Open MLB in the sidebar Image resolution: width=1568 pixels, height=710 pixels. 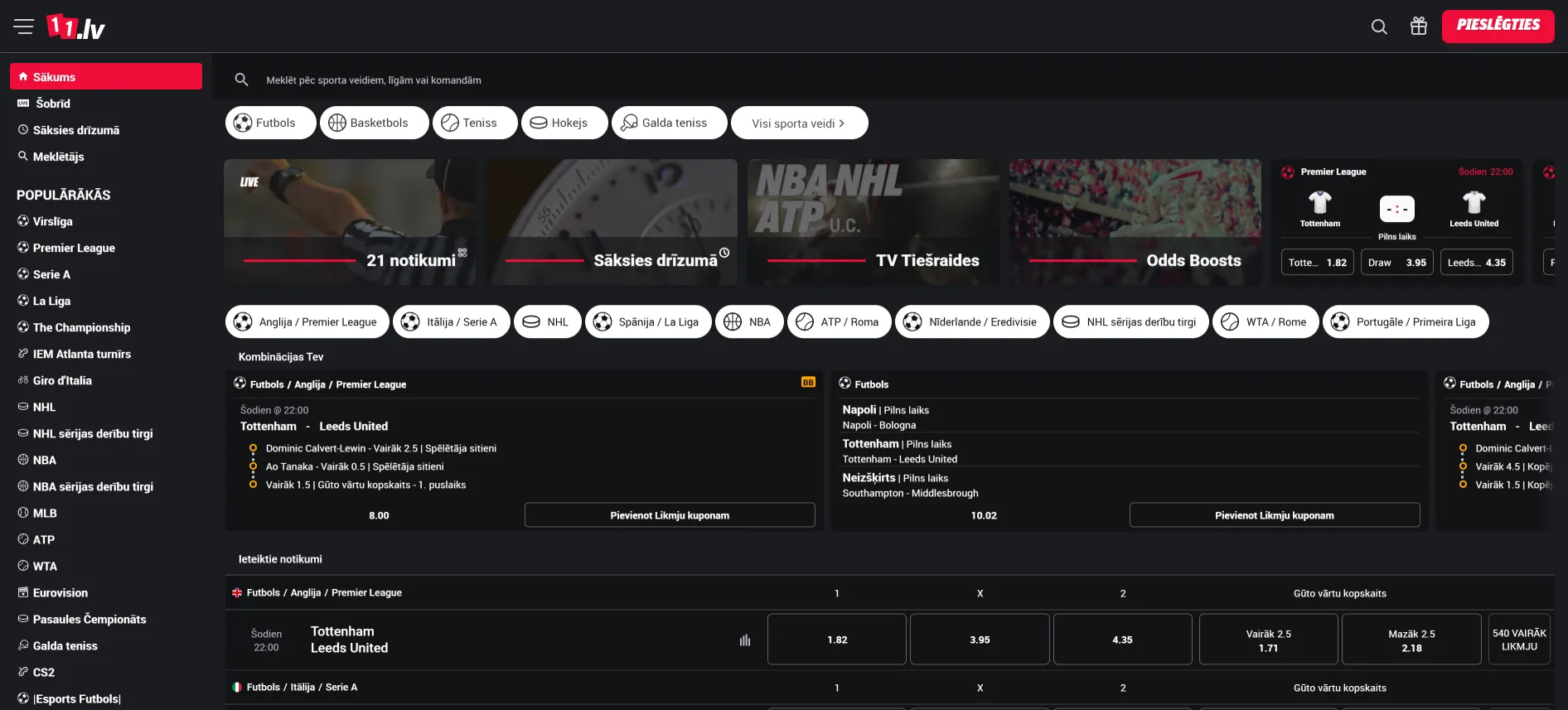pyautogui.click(x=106, y=513)
